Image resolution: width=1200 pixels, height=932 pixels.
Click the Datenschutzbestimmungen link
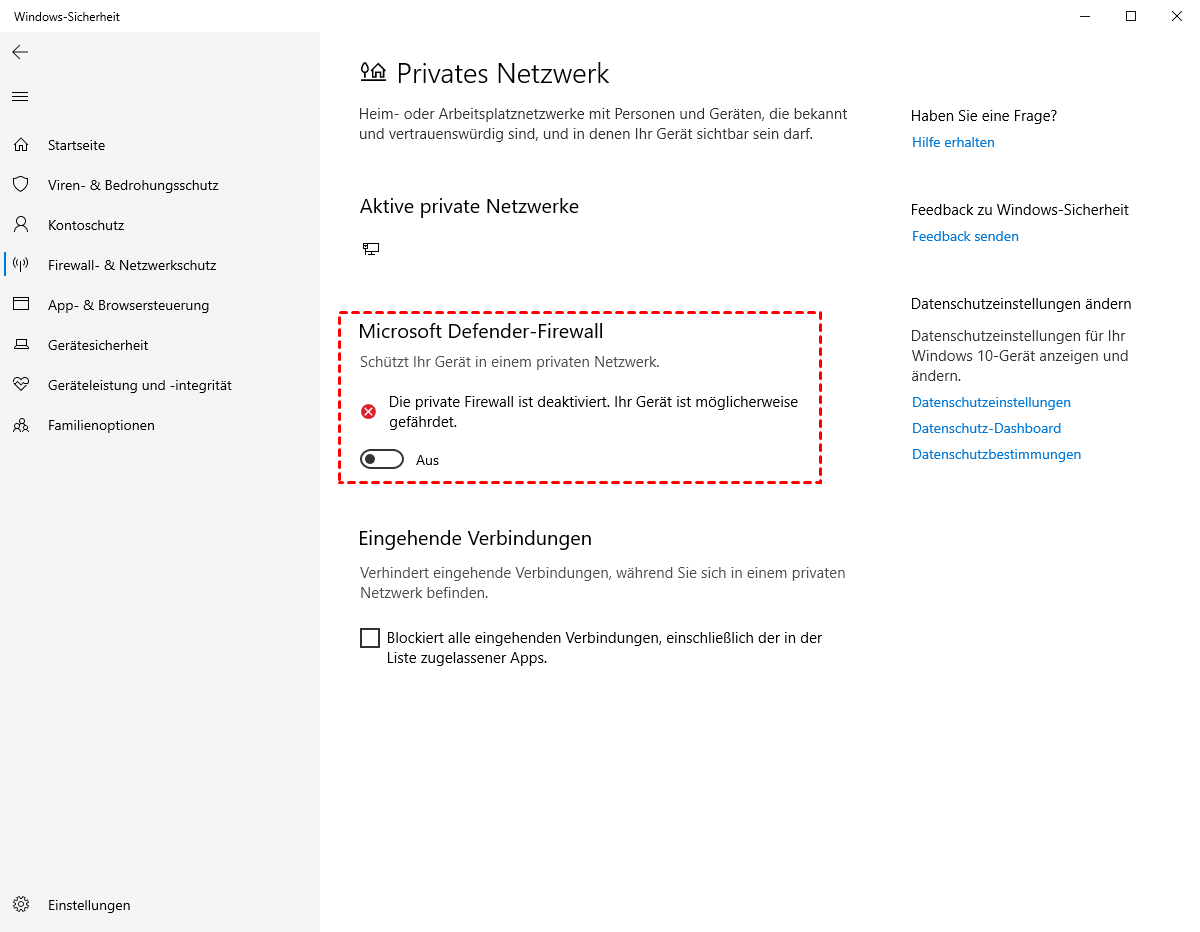tap(996, 454)
